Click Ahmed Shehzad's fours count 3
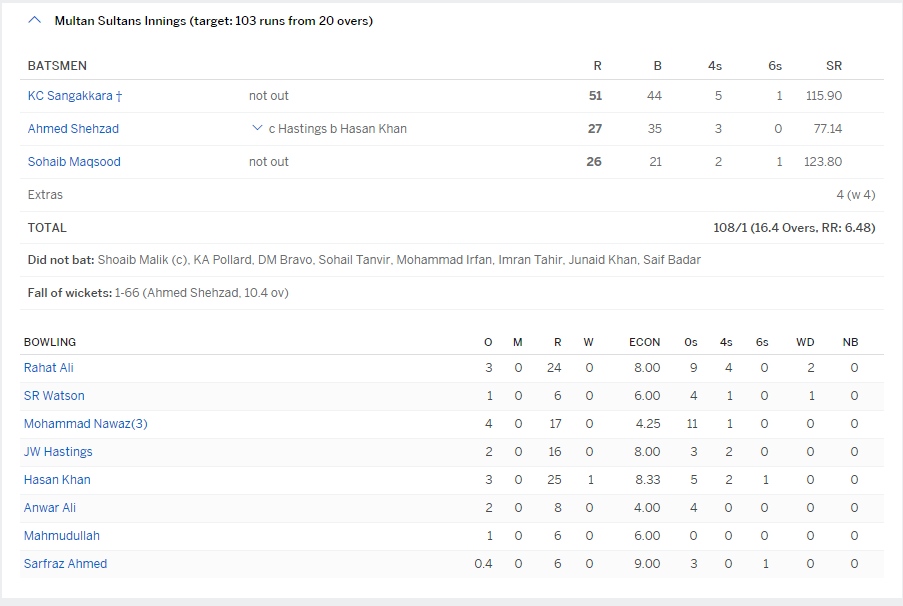The width and height of the screenshot is (903, 606). 717,129
